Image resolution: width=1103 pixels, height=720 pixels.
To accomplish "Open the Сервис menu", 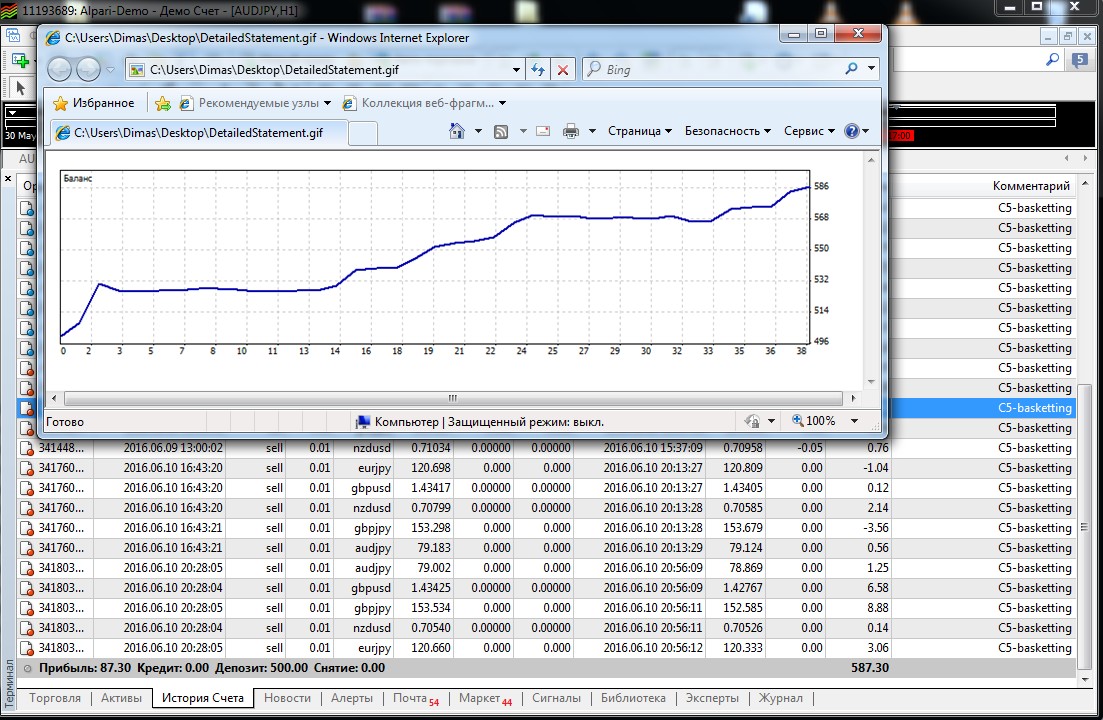I will (x=810, y=131).
